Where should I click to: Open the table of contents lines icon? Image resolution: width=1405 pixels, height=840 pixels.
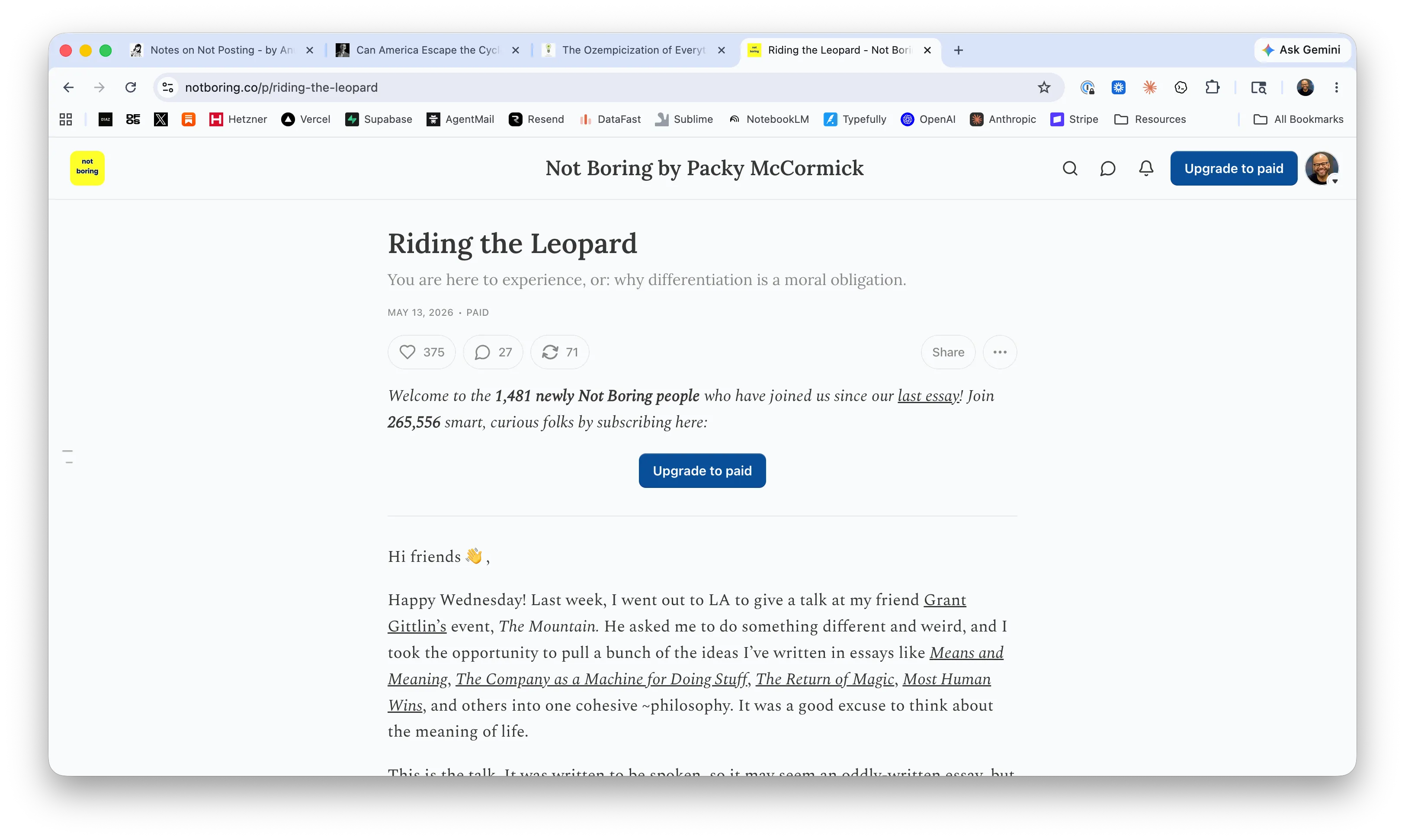[68, 456]
